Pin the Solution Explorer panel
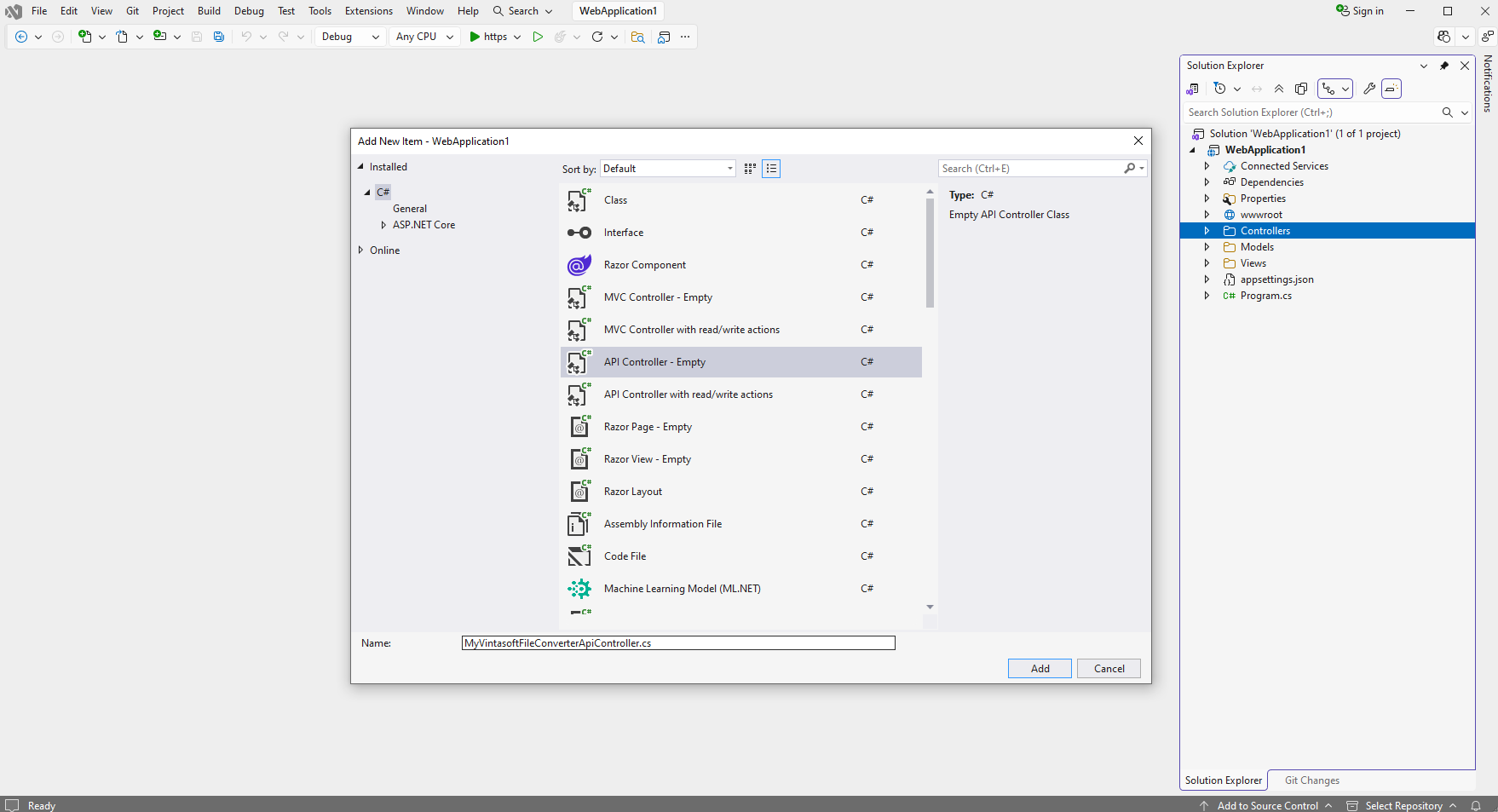Image resolution: width=1498 pixels, height=812 pixels. [x=1444, y=66]
